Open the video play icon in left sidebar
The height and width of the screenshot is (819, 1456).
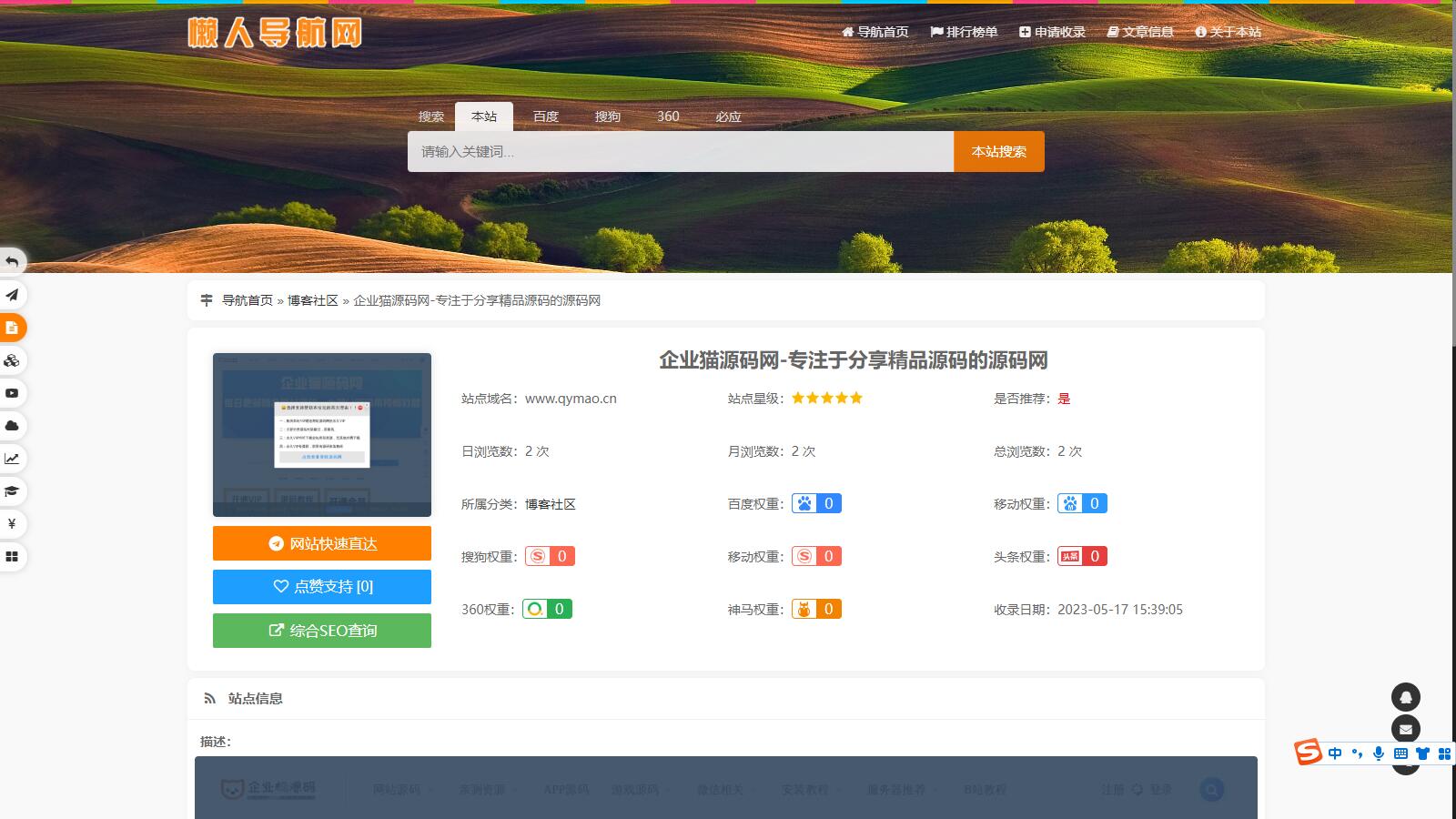(x=12, y=393)
